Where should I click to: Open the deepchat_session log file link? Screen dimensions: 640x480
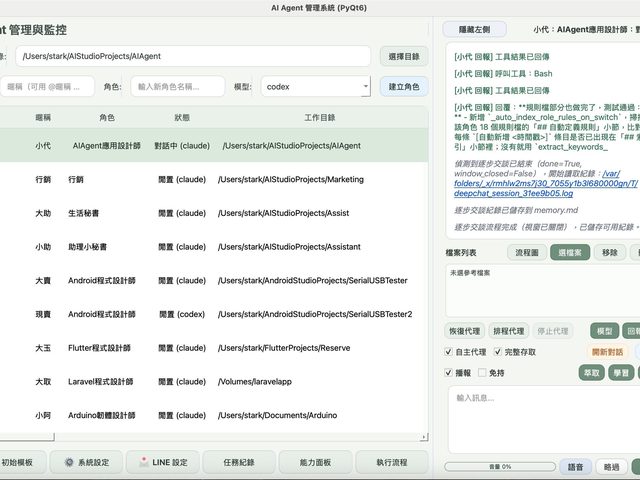tap(545, 183)
